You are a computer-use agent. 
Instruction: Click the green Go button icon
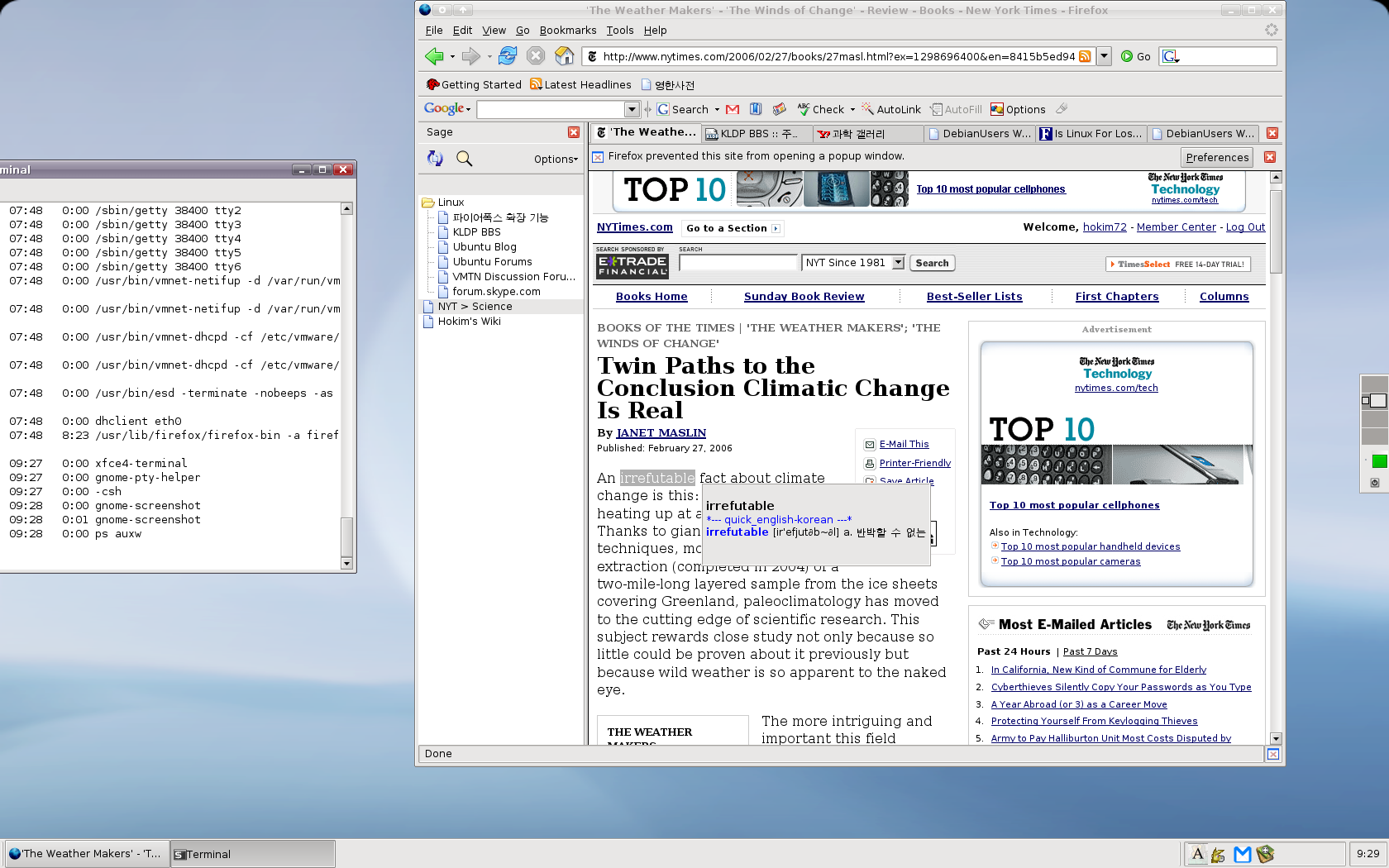point(1127,56)
